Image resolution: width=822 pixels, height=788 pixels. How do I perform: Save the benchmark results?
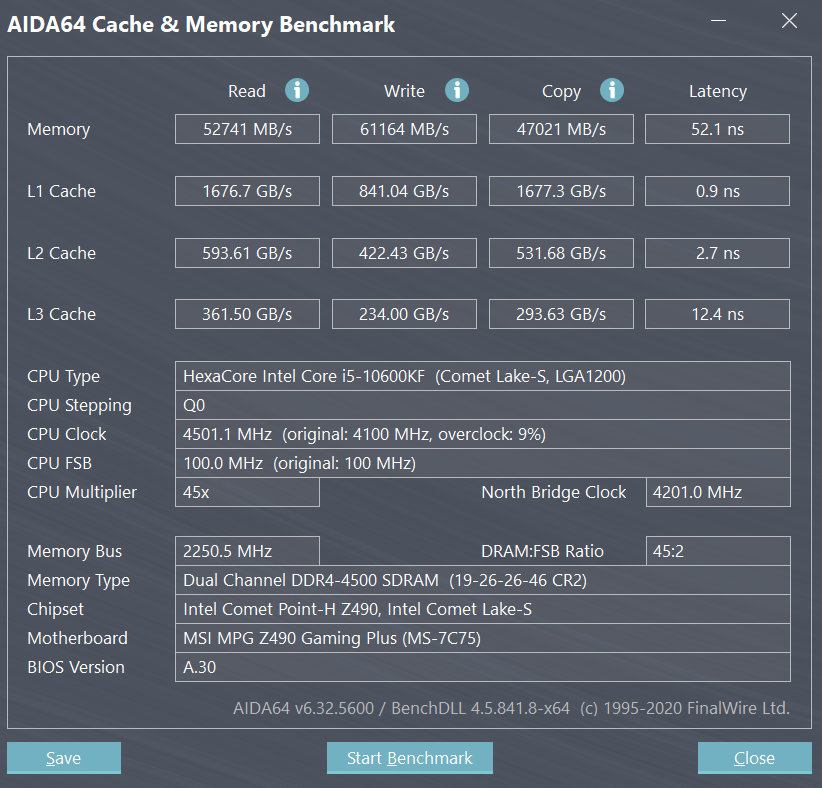click(63, 757)
